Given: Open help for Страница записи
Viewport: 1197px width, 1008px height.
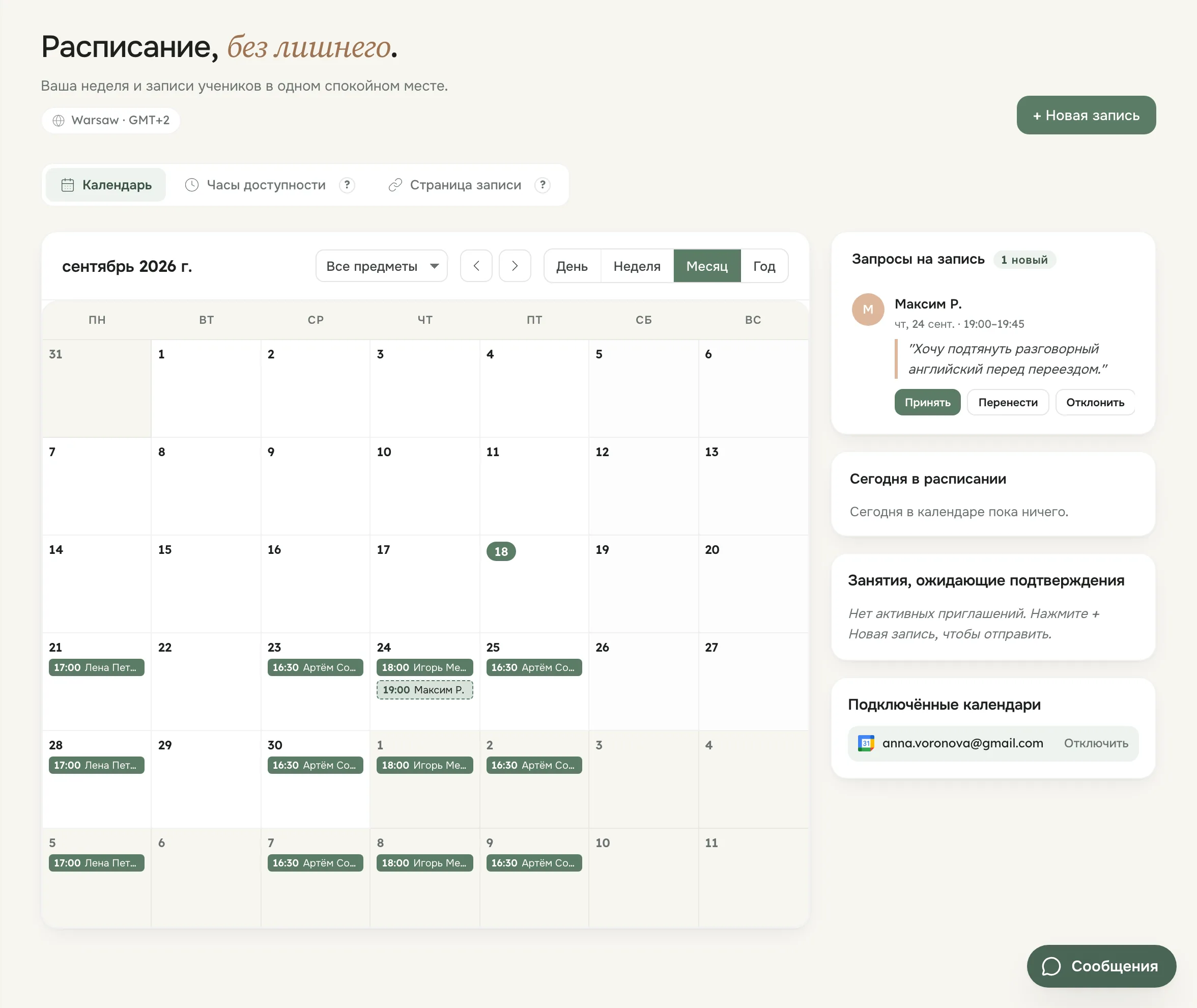Looking at the screenshot, I should [543, 185].
